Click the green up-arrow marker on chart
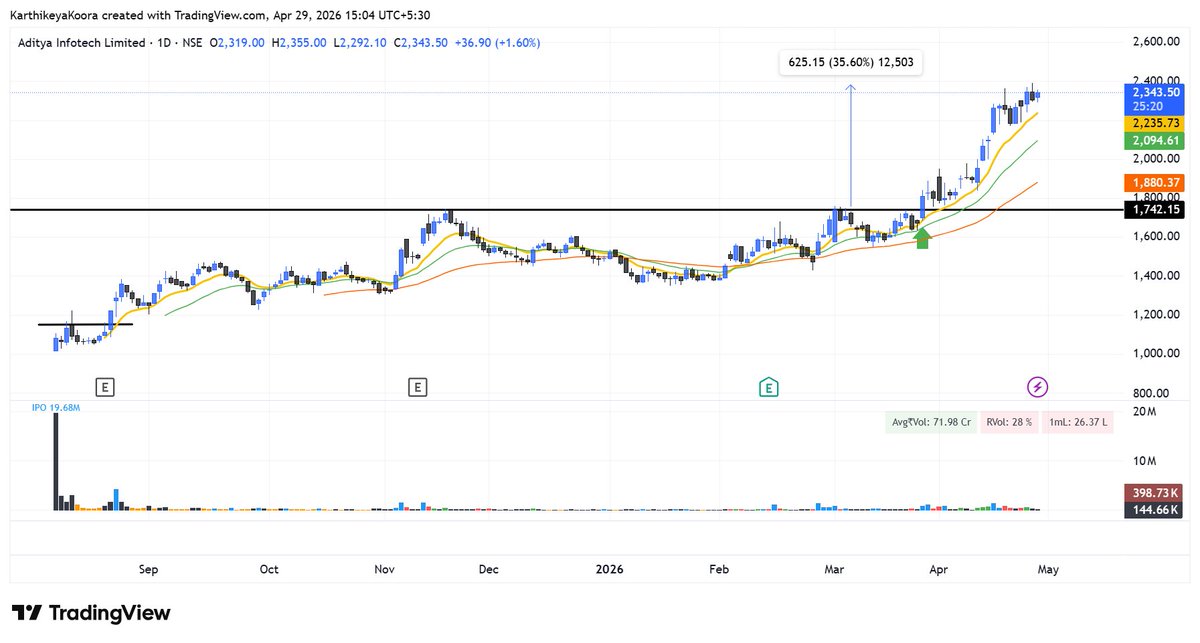The image size is (1200, 643). point(923,238)
